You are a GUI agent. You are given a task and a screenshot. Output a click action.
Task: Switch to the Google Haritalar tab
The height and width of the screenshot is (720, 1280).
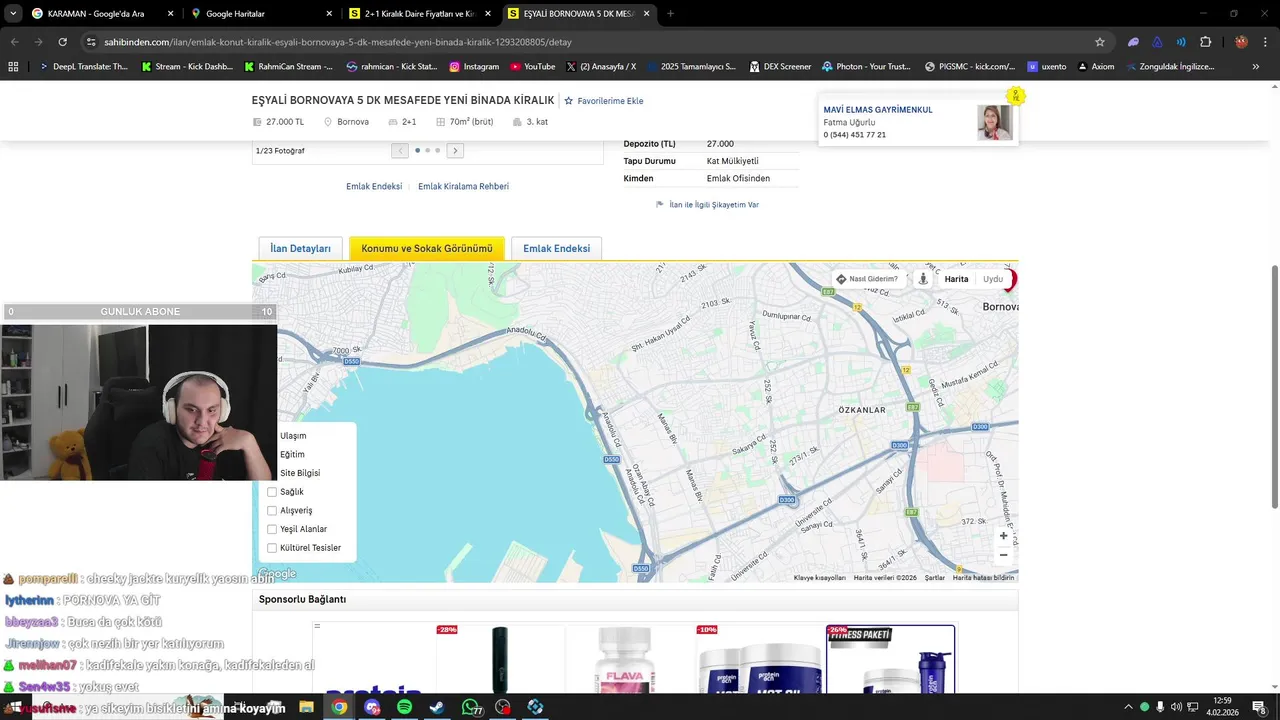(x=263, y=14)
